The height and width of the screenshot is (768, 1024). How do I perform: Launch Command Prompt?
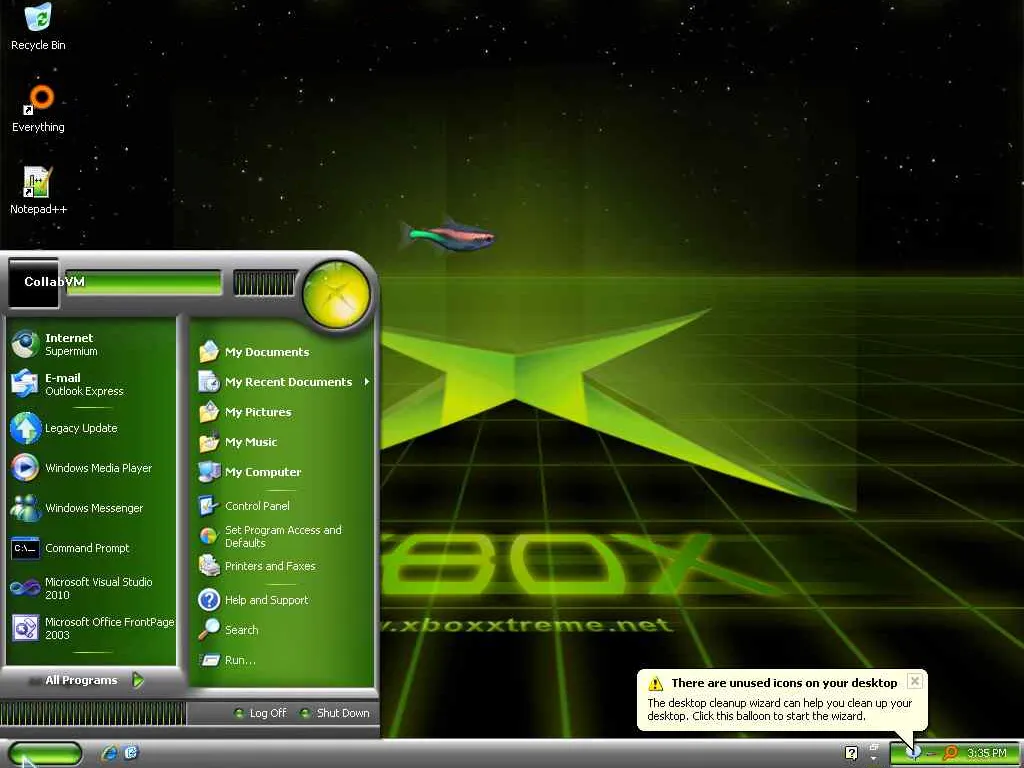click(x=91, y=548)
